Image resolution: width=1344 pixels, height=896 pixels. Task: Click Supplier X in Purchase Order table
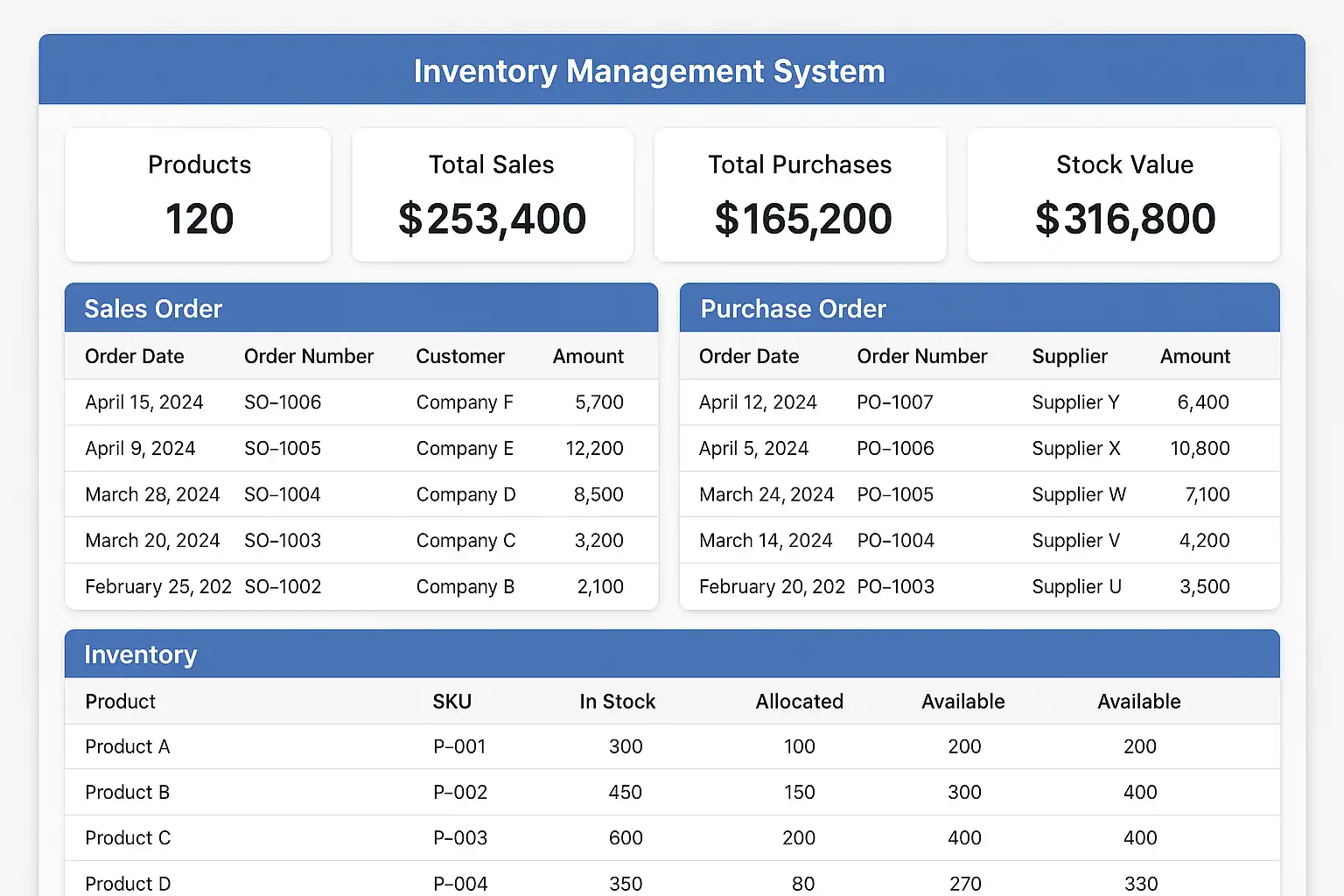[x=1075, y=449]
